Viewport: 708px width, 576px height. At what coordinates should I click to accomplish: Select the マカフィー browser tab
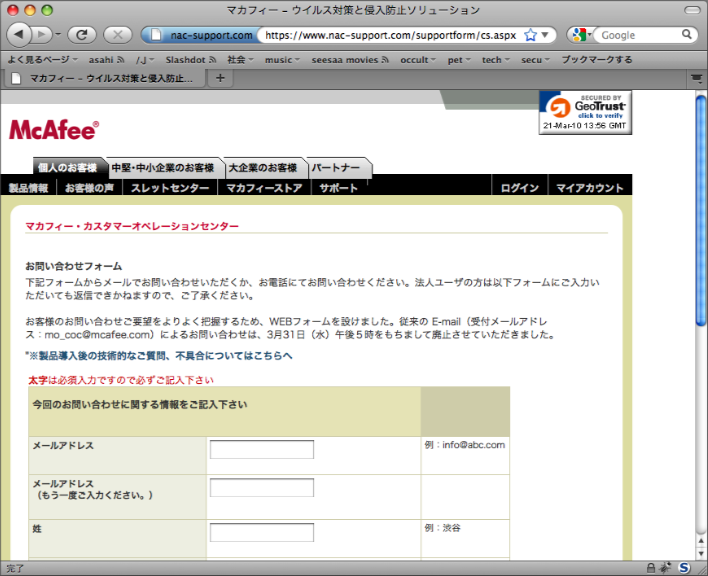pos(105,79)
